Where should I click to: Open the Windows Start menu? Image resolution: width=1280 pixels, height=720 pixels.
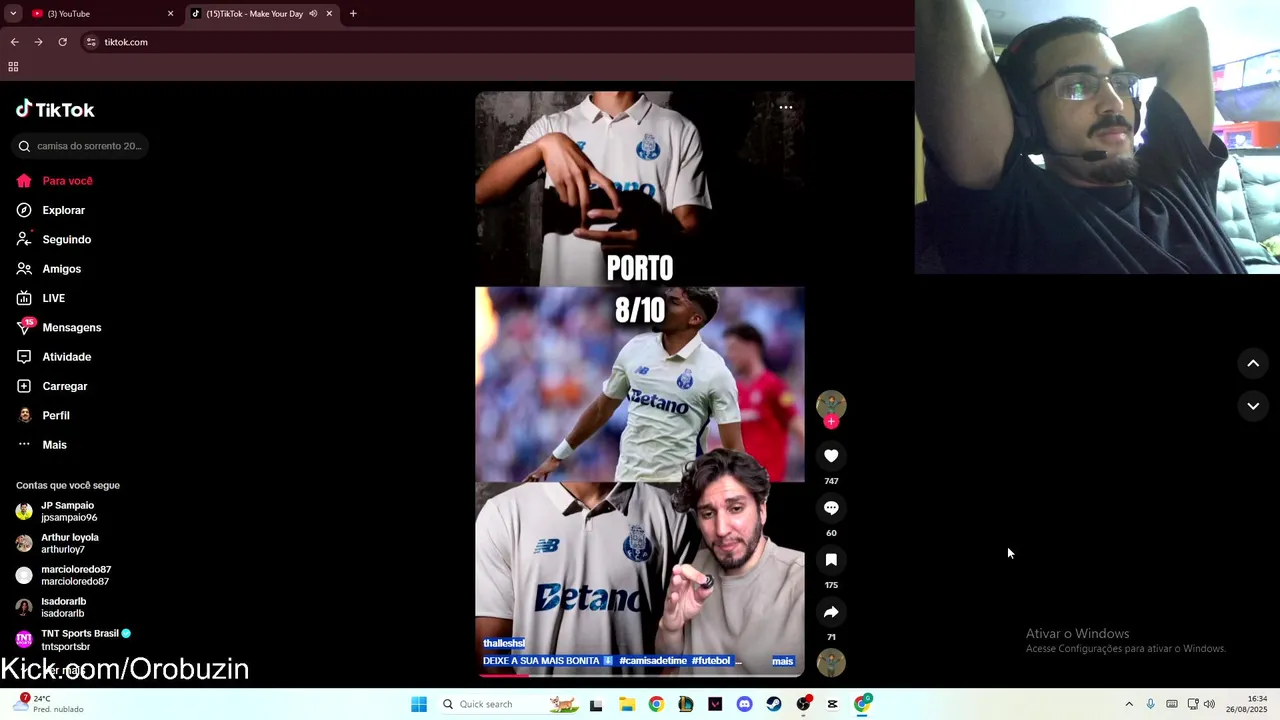pyautogui.click(x=419, y=704)
